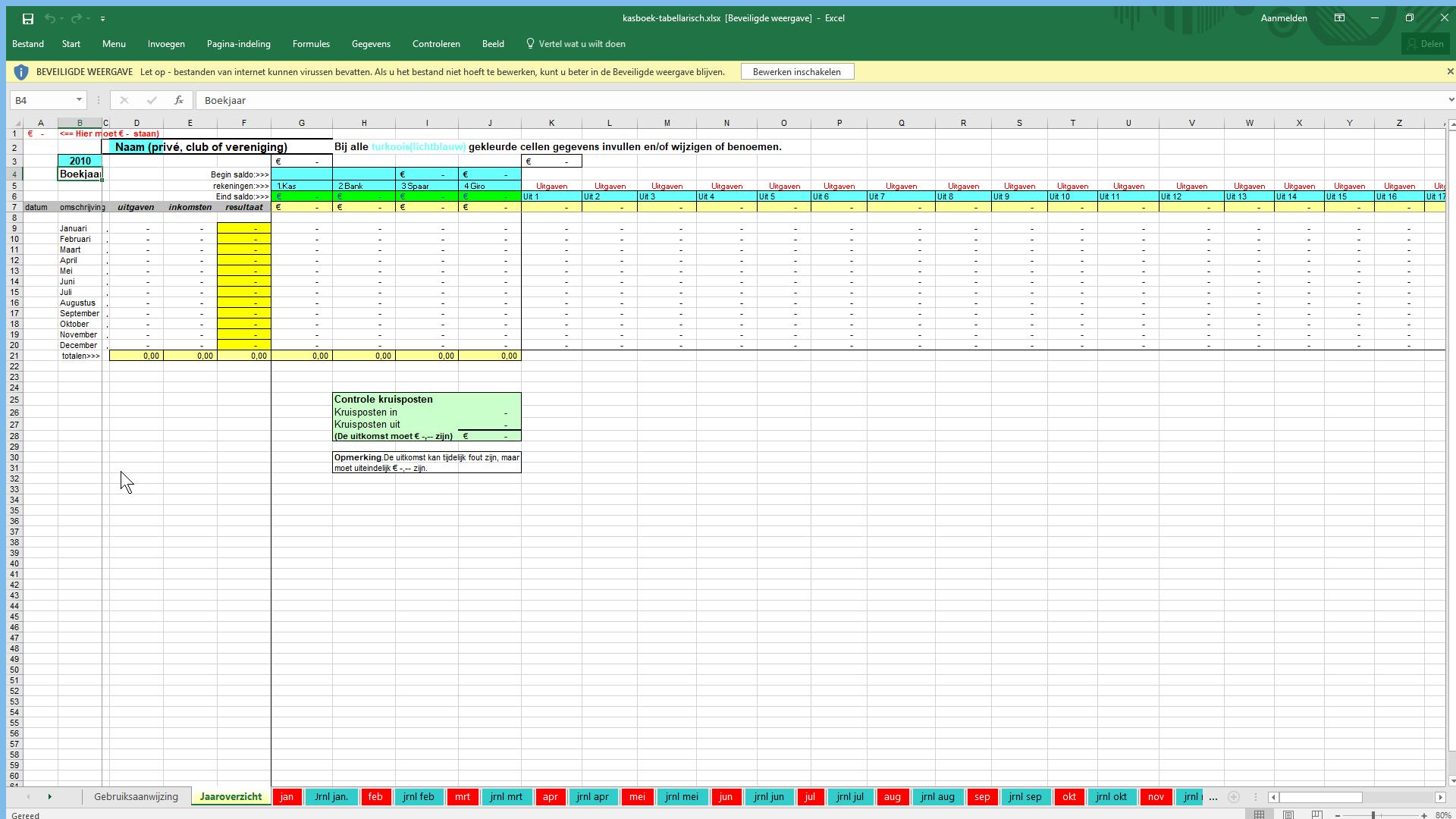Click the zoom slider handle
The height and width of the screenshot is (819, 1456).
coord(1373,815)
